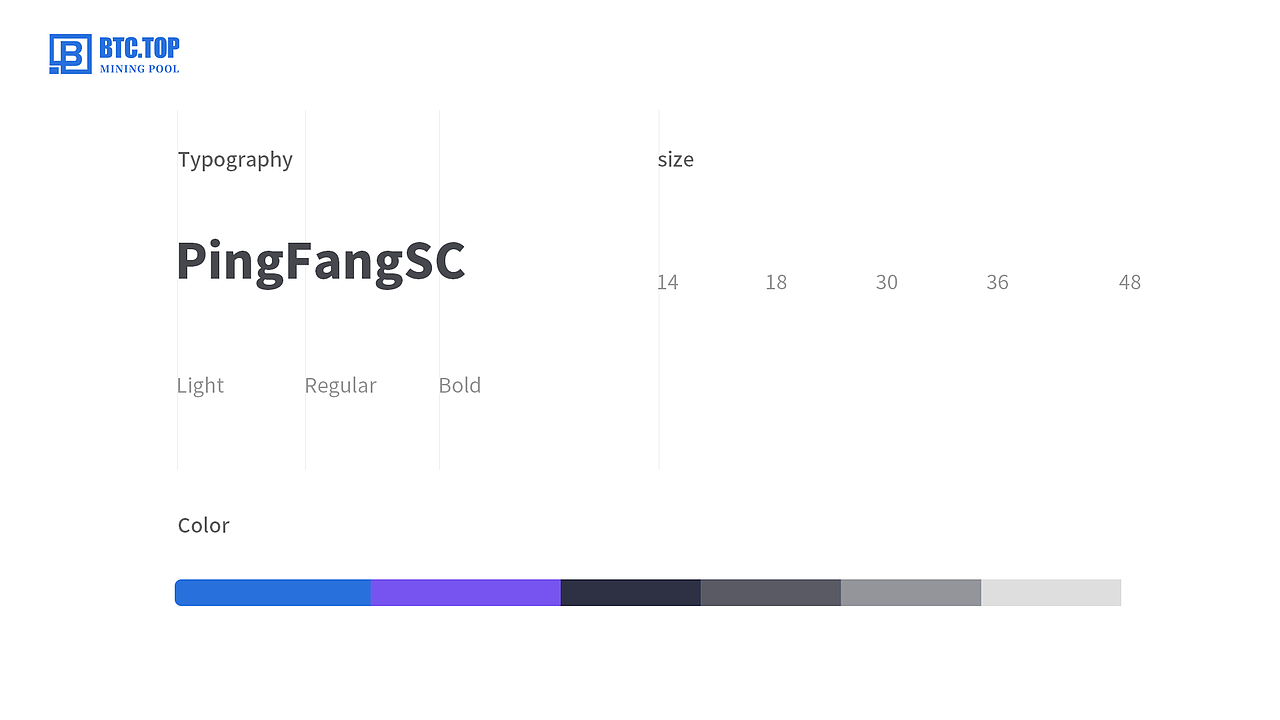This screenshot has width=1280, height=720.
Task: Select font size 30
Action: pos(886,283)
